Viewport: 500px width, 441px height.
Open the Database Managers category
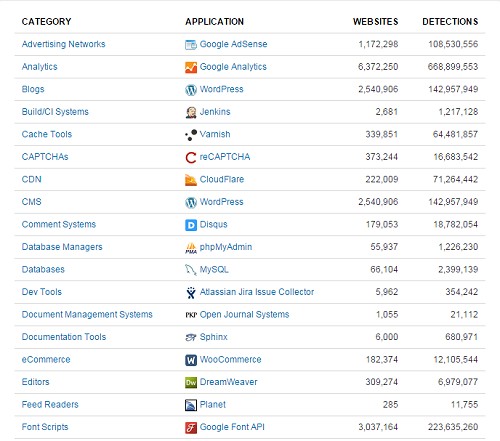point(62,247)
